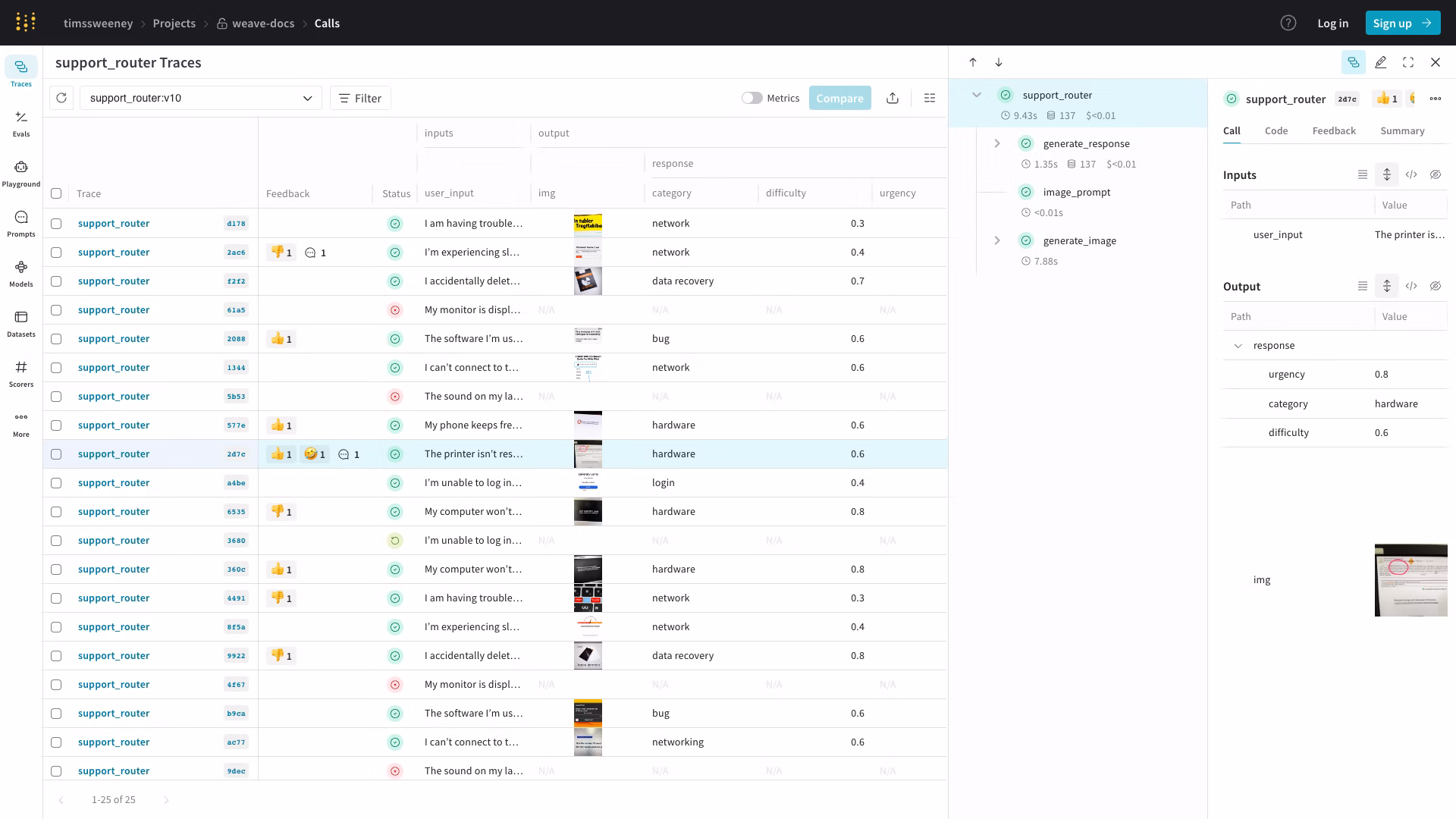
Task: Open the help question mark icon
Action: [x=1288, y=23]
